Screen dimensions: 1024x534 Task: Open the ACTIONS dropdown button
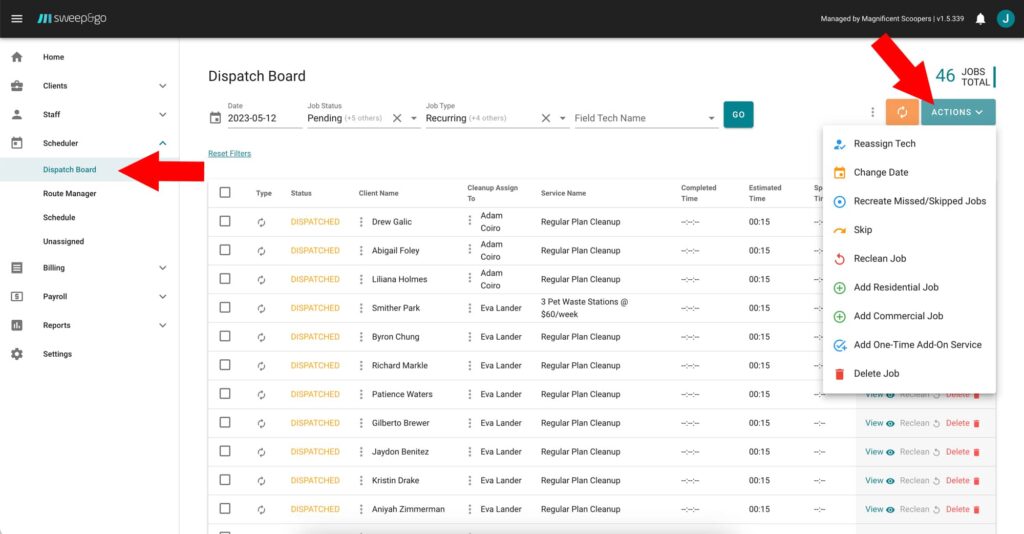click(x=958, y=112)
